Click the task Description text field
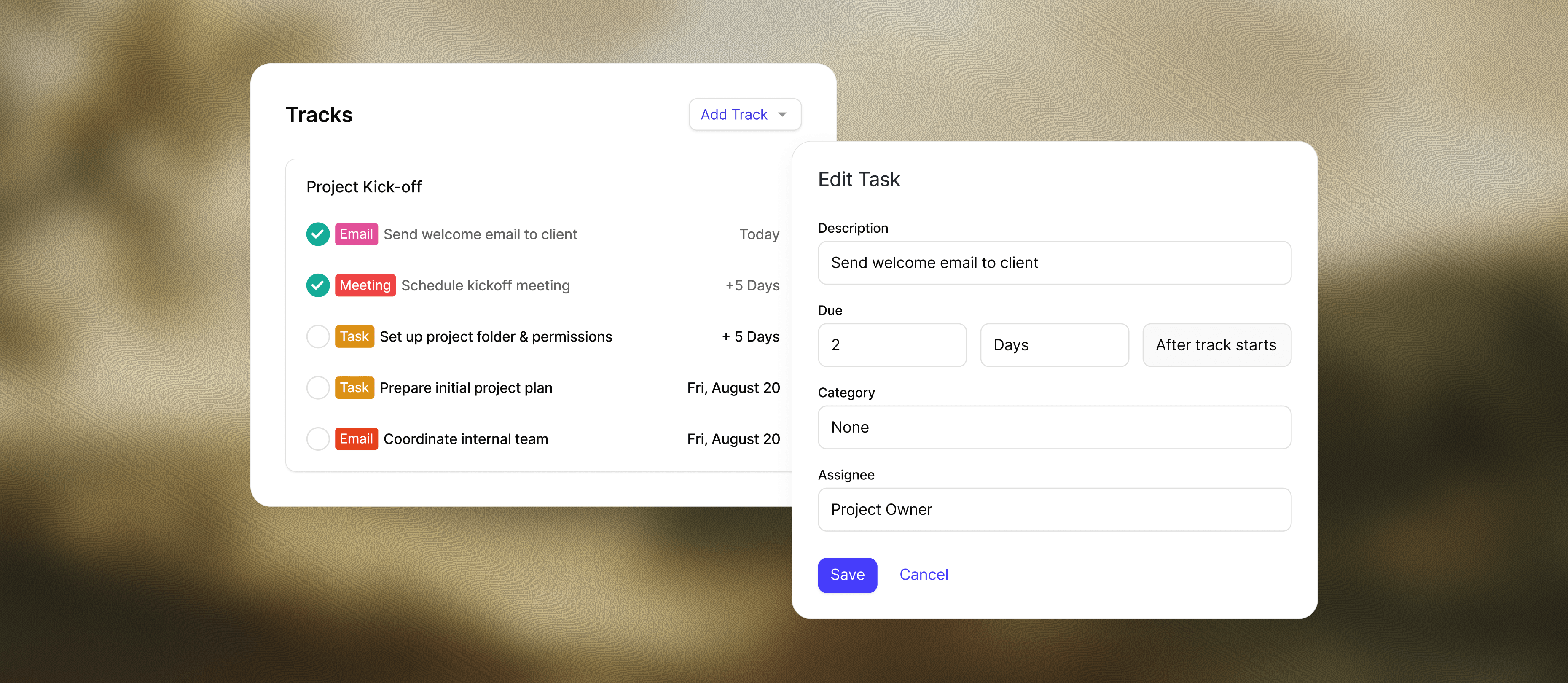This screenshot has width=1568, height=683. point(1054,263)
